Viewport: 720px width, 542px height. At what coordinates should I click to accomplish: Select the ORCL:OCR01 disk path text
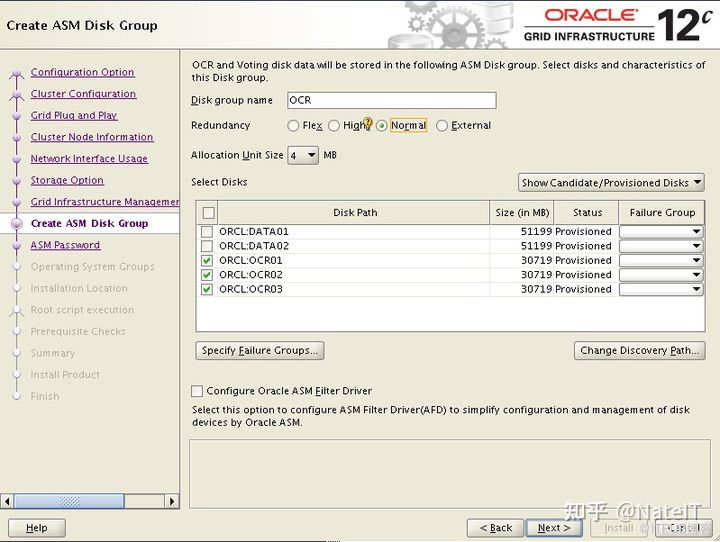tap(251, 260)
